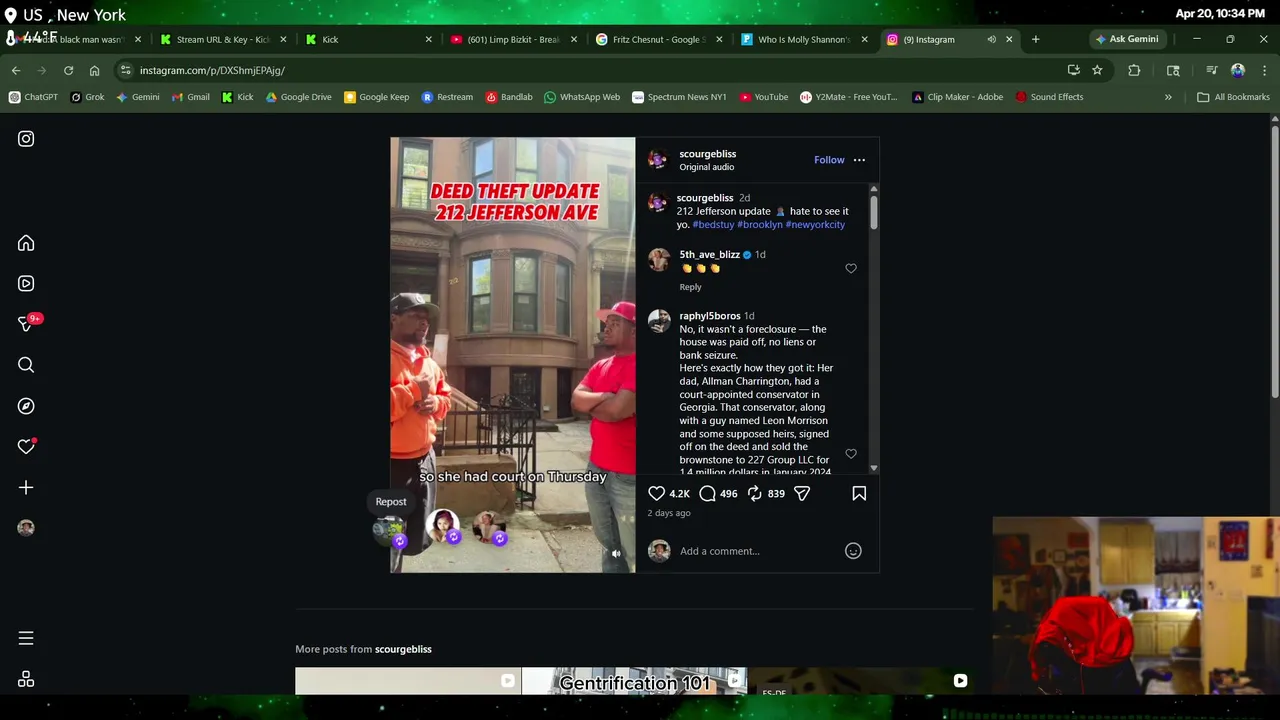Viewport: 1280px width, 720px height.
Task: Like the 5th_ave_blizz comment
Action: coord(851,268)
